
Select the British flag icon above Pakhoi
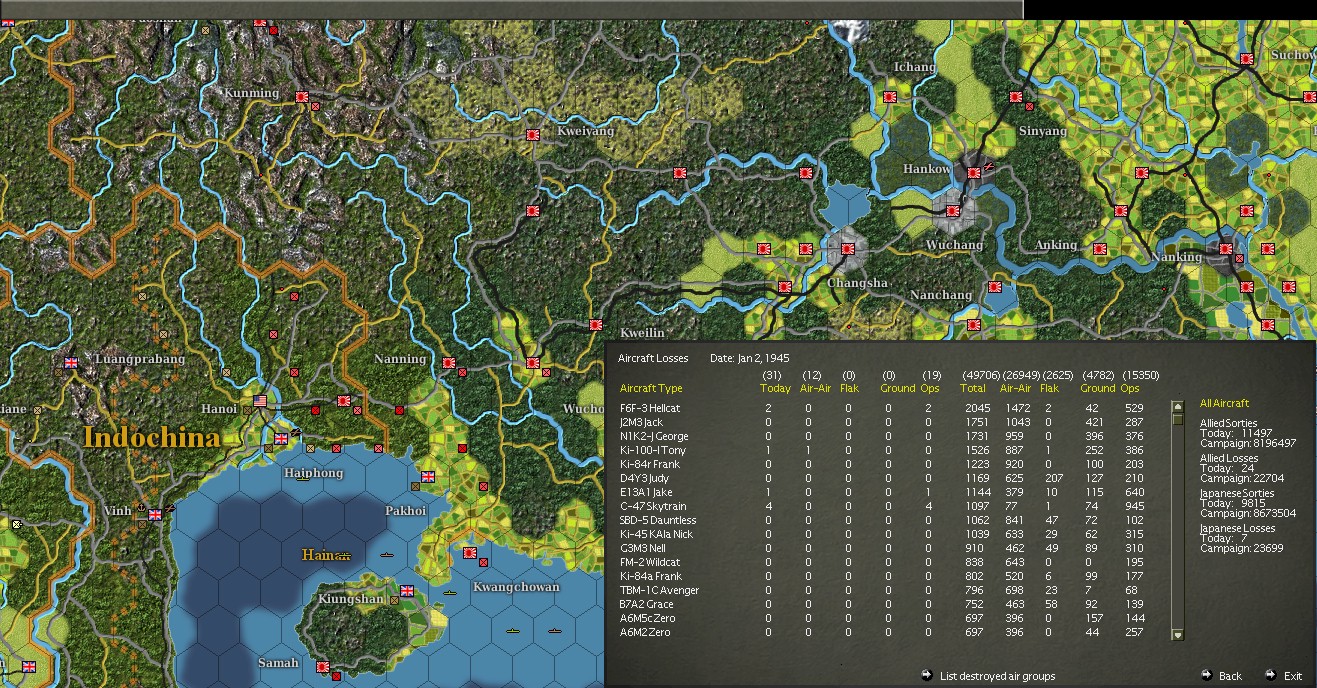tap(428, 476)
